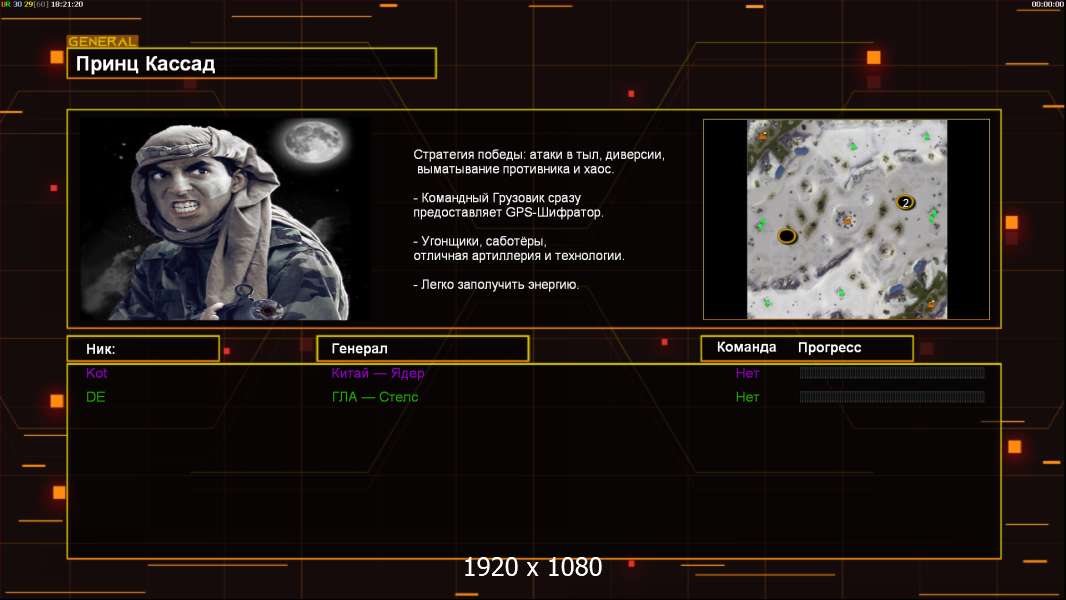The width and height of the screenshot is (1066, 600).
Task: Click the Генерал column header
Action: point(422,349)
